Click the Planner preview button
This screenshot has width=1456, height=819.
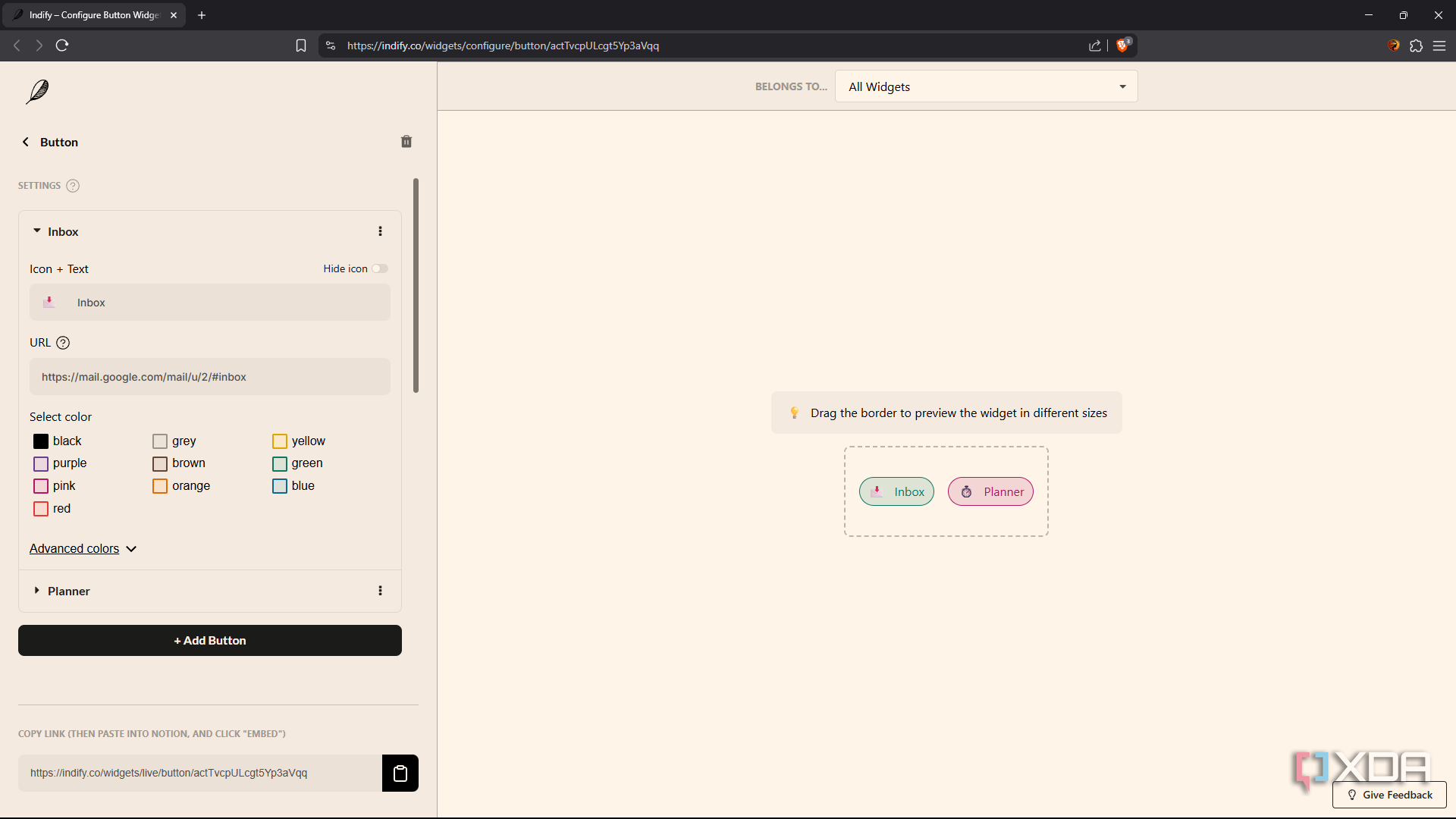click(x=990, y=491)
